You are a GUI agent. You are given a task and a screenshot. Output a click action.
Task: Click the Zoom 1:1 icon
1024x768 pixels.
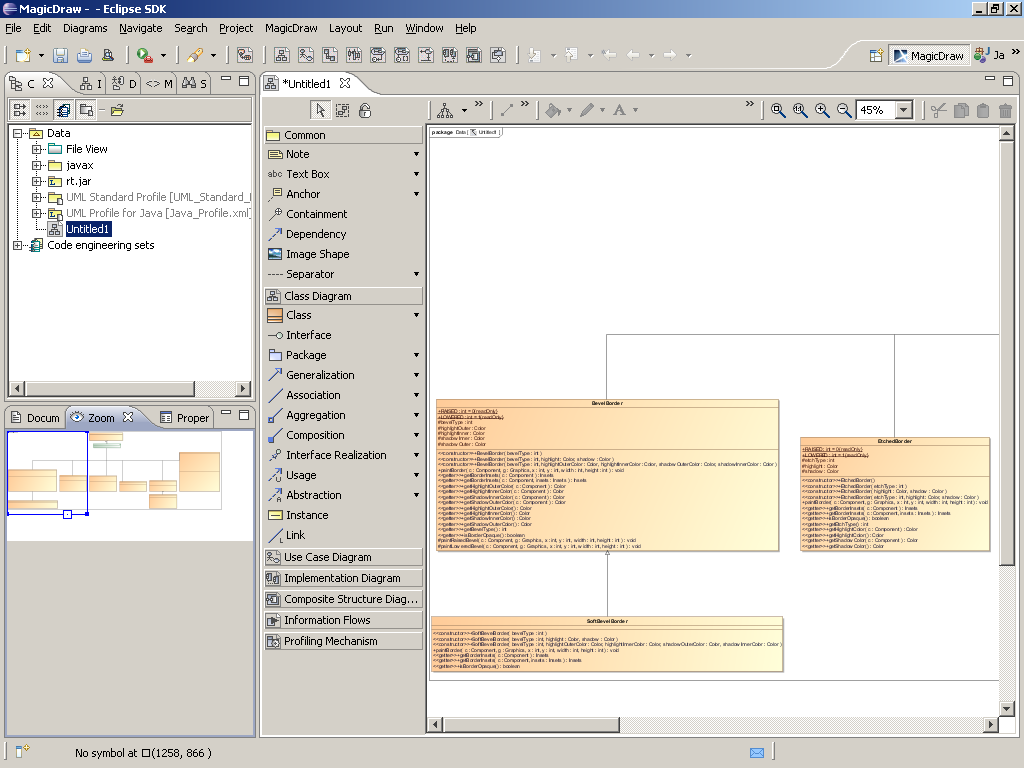click(x=800, y=110)
